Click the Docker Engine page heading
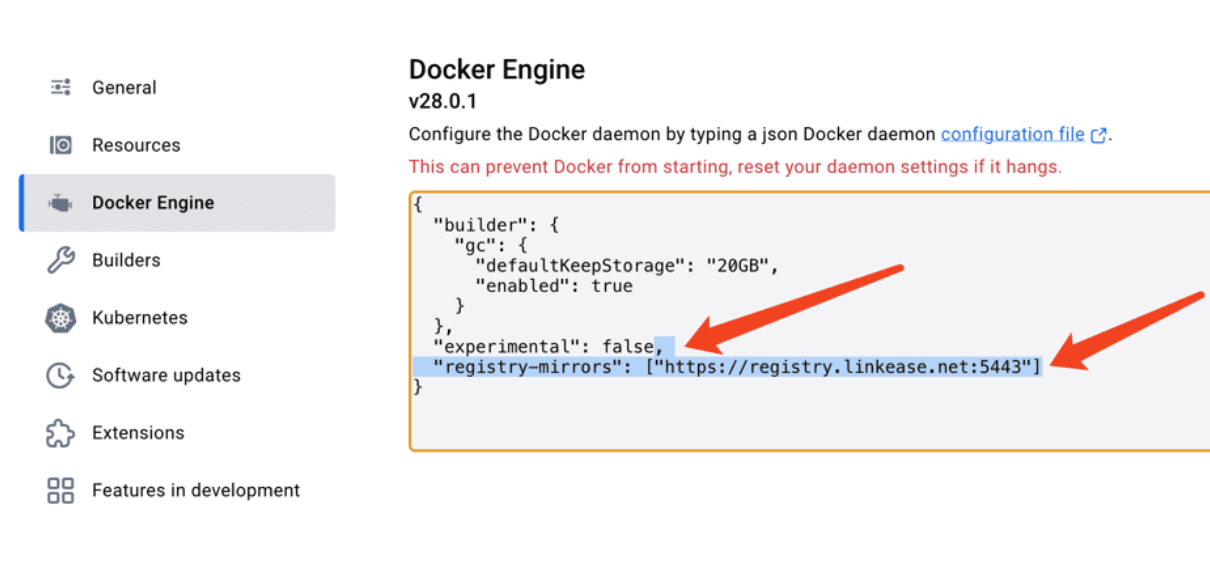Screen dimensions: 1210x568 tap(497, 70)
